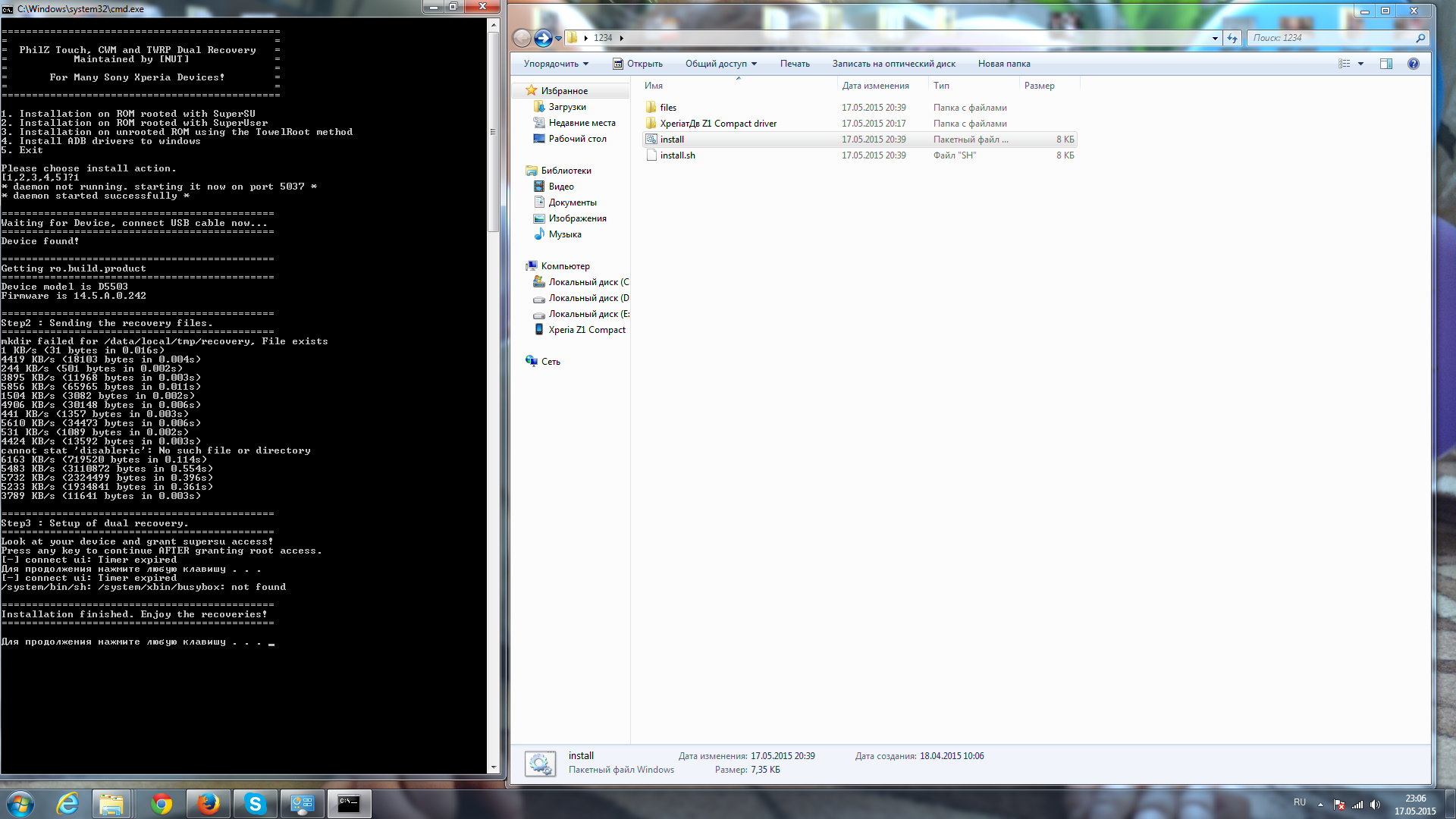1456x819 pixels.
Task: Select the install.sh file
Action: coord(677,155)
